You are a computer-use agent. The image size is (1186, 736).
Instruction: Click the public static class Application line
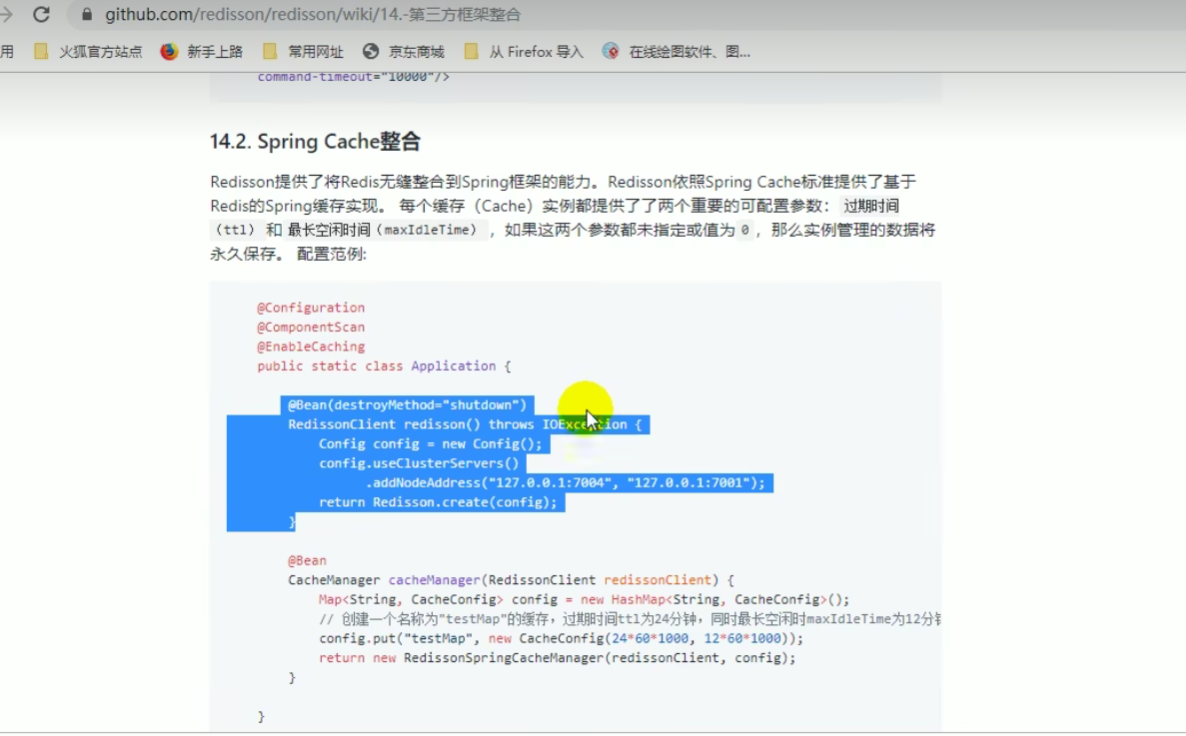coord(384,366)
